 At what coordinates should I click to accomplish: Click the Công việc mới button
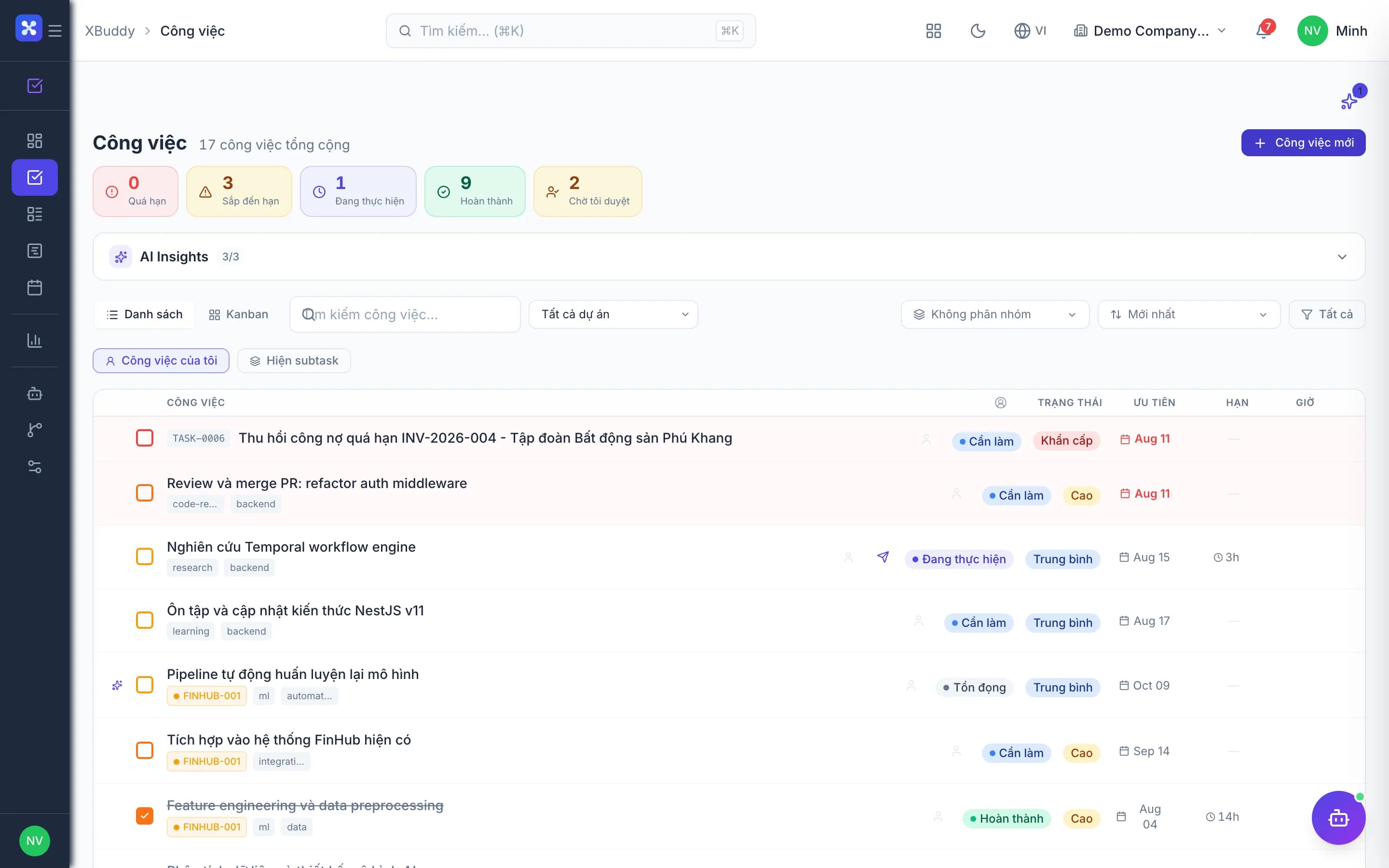(x=1304, y=143)
